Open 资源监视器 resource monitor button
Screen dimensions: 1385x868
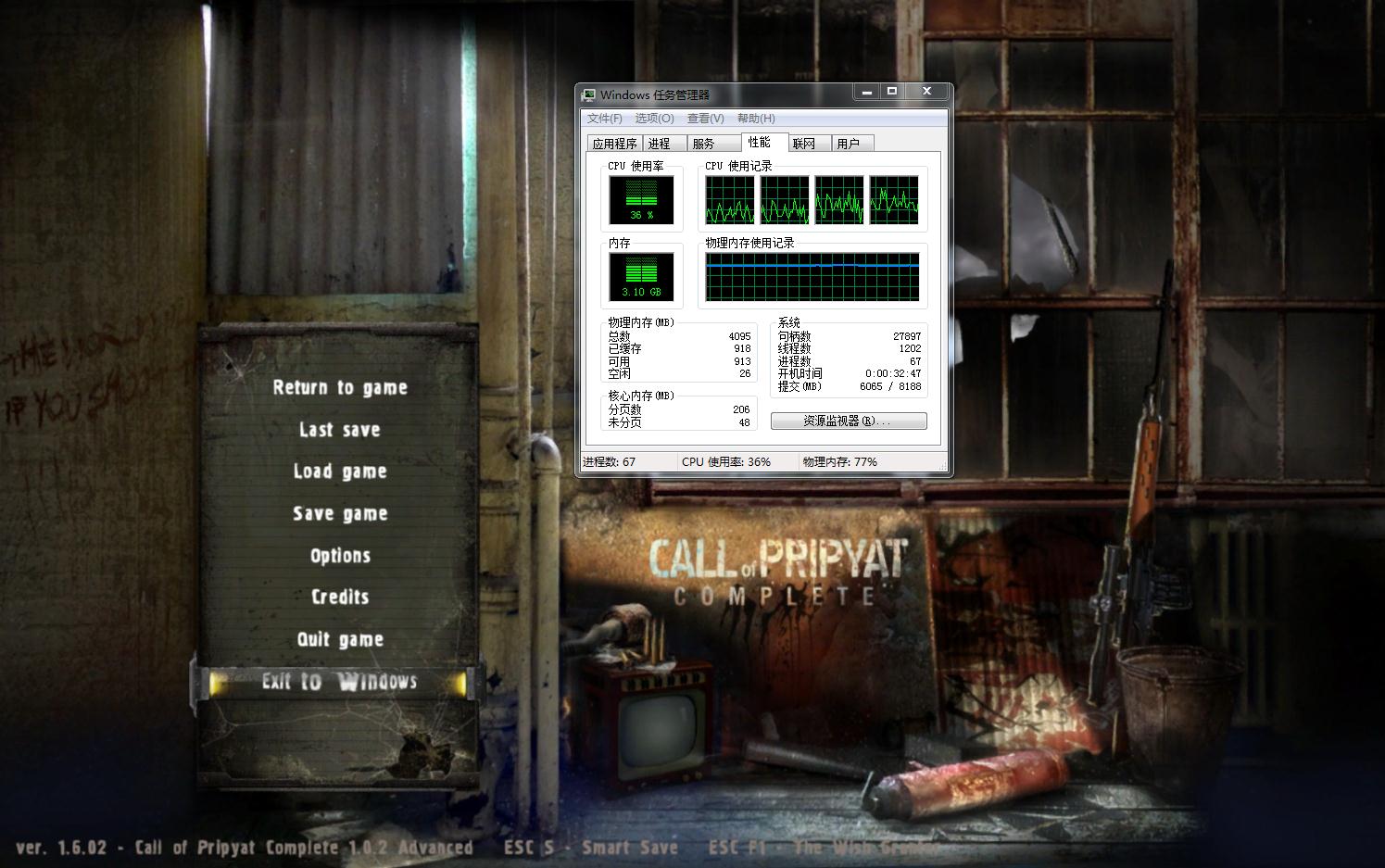point(849,421)
